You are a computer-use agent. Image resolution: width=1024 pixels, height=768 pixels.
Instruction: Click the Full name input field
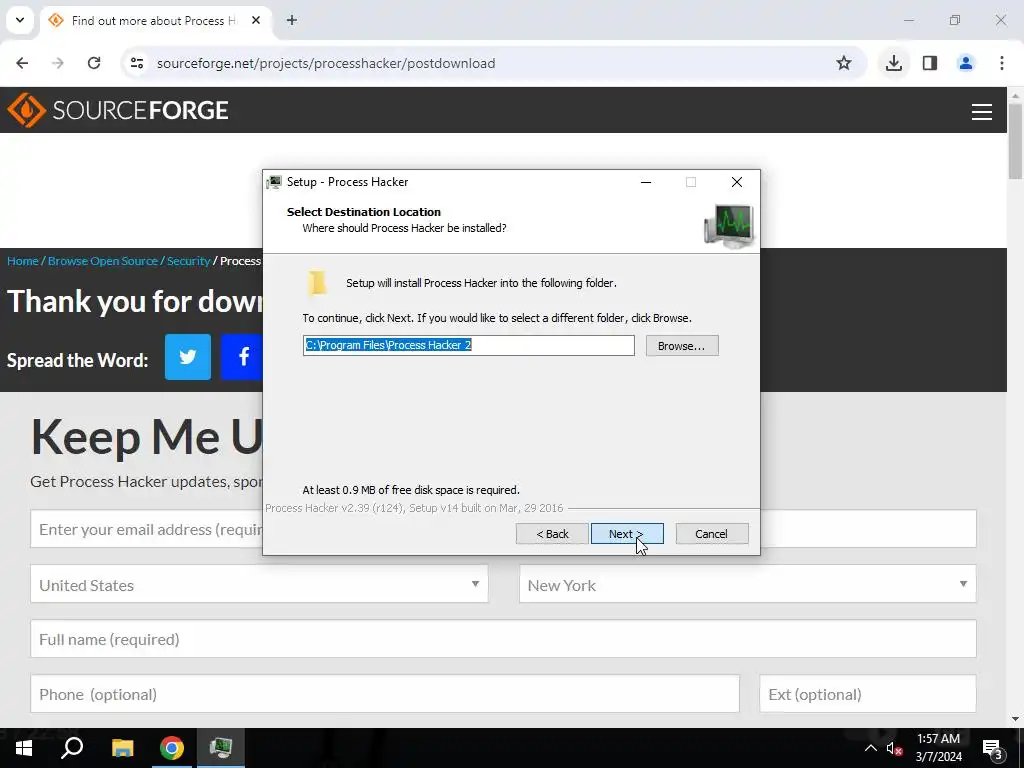point(504,639)
